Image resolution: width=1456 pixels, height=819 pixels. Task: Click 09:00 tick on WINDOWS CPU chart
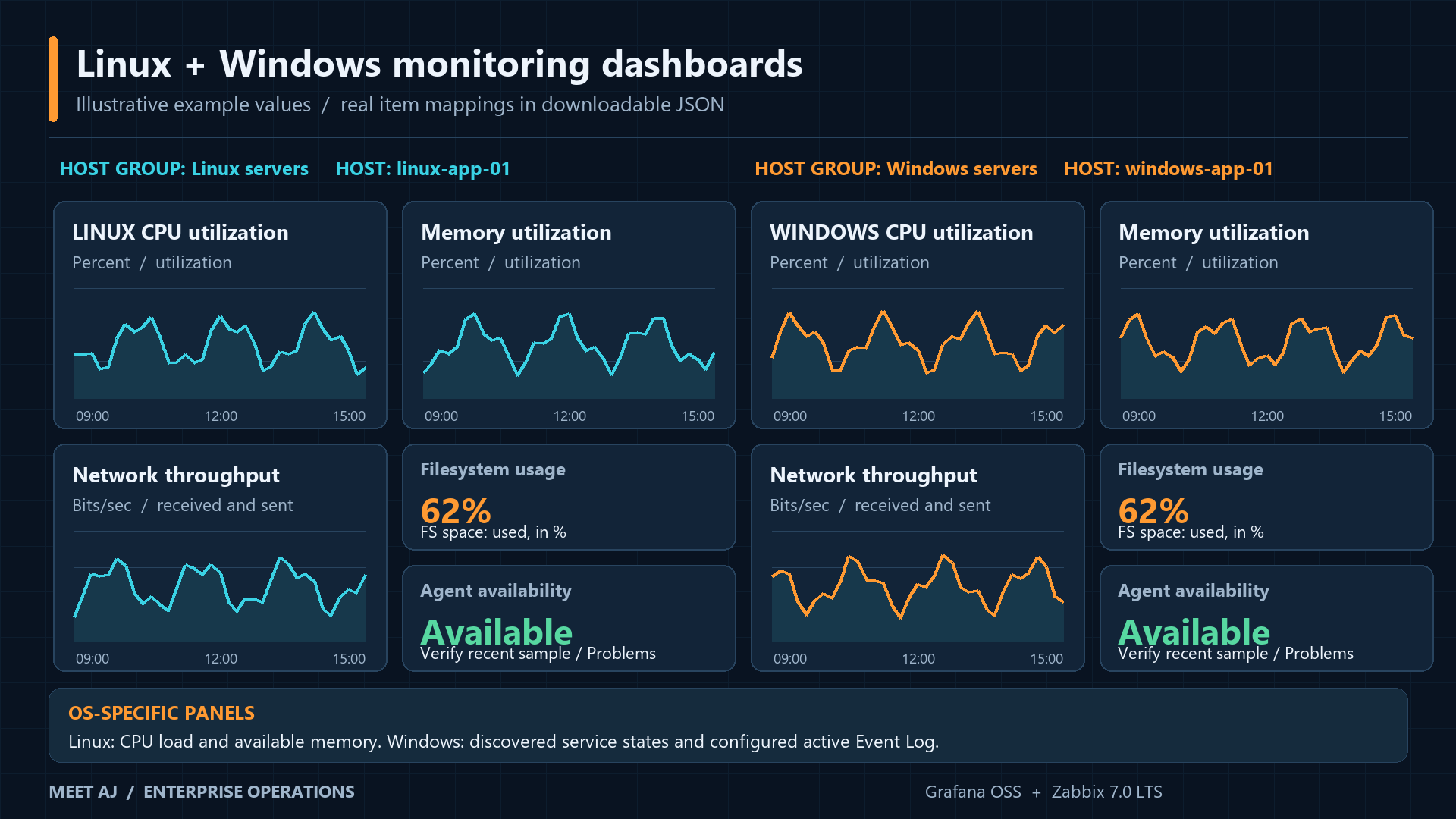[x=790, y=416]
